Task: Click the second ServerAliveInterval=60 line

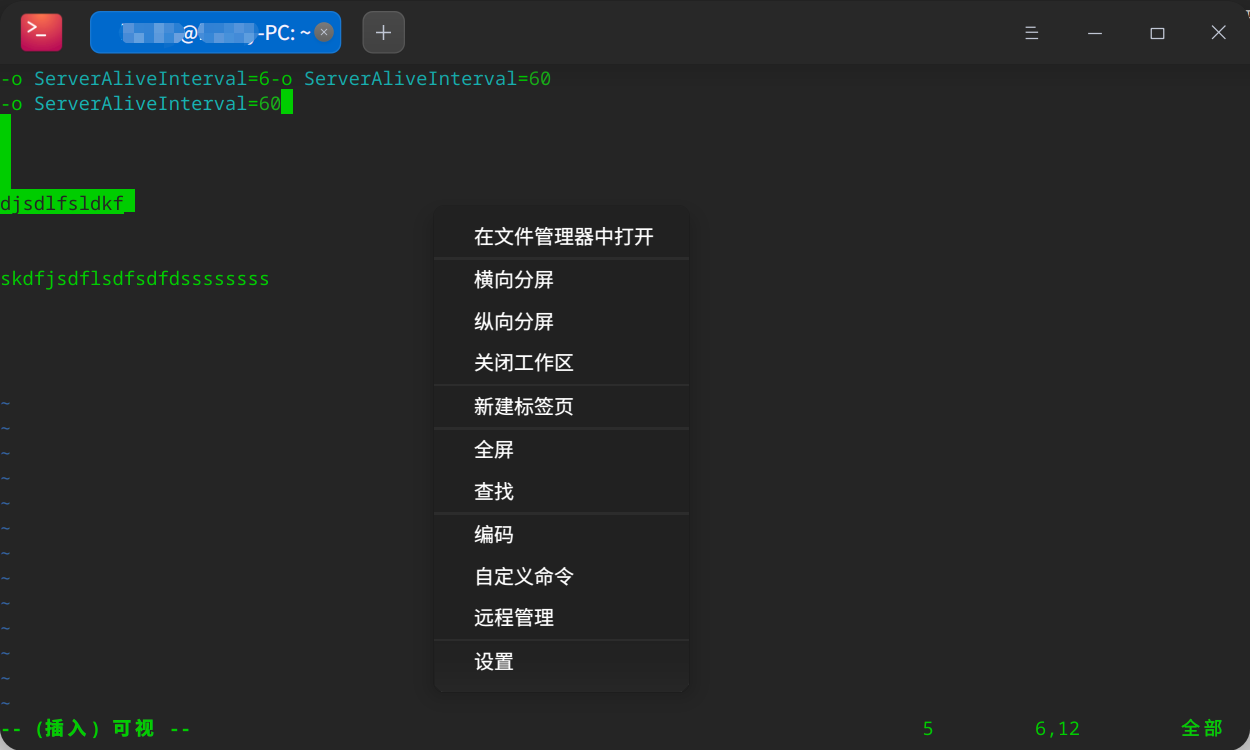Action: [140, 104]
